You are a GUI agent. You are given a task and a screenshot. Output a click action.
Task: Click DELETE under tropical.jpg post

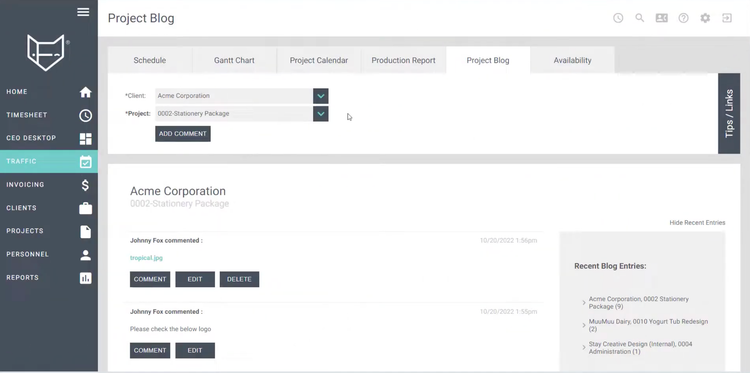tap(239, 279)
